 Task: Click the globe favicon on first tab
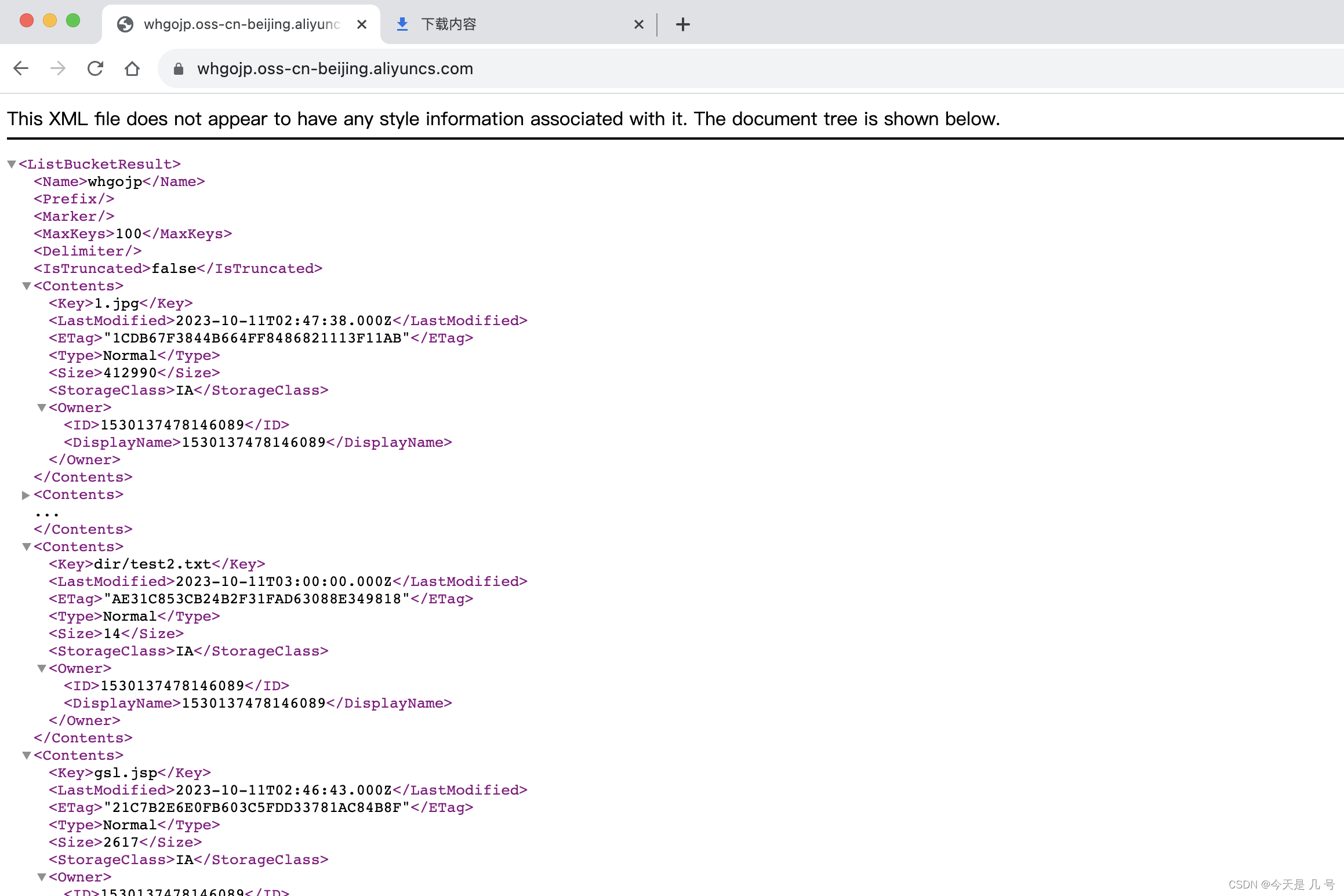point(125,24)
